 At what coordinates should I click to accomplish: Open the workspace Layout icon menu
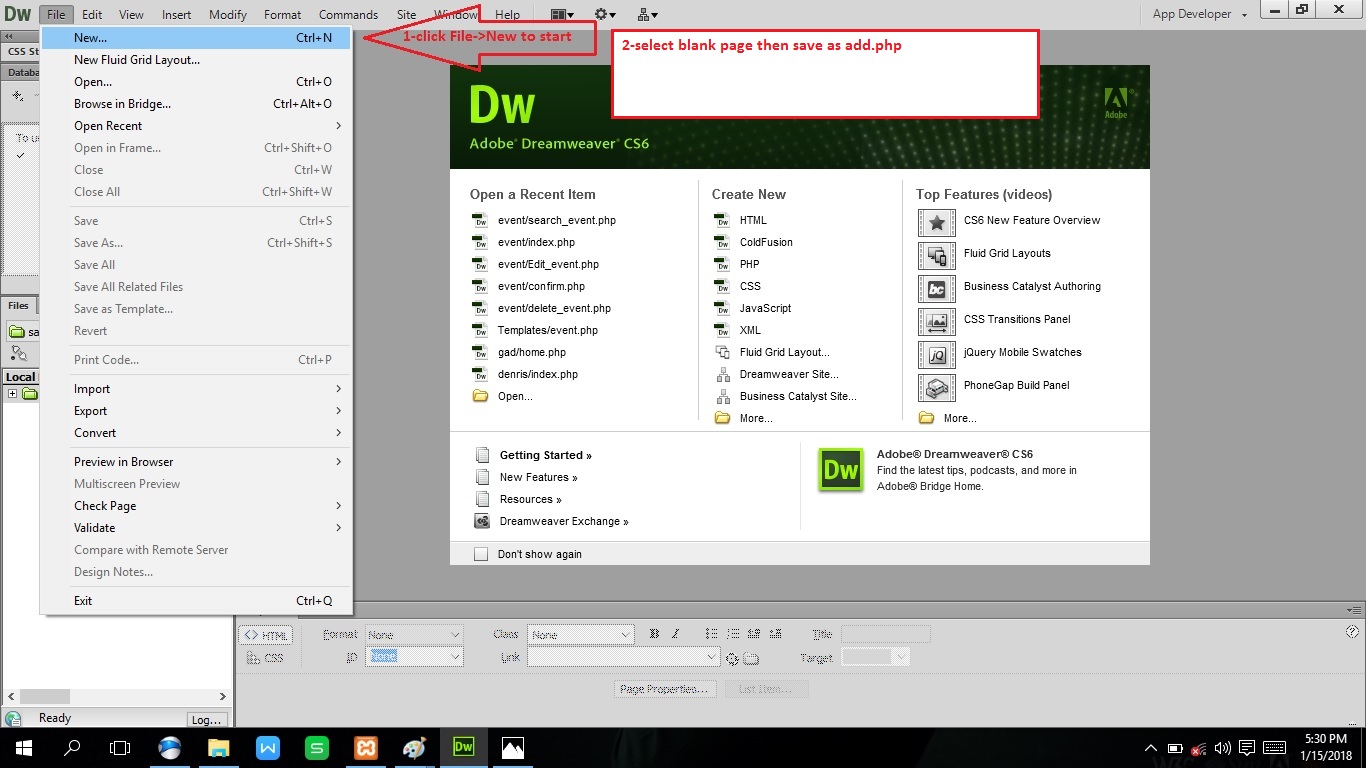tap(563, 14)
